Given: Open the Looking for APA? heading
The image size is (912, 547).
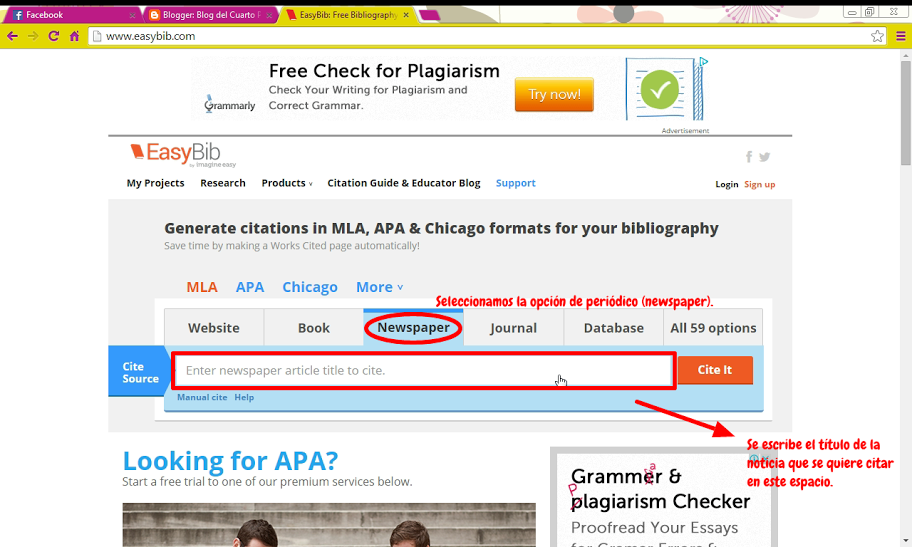Looking at the screenshot, I should [x=230, y=461].
